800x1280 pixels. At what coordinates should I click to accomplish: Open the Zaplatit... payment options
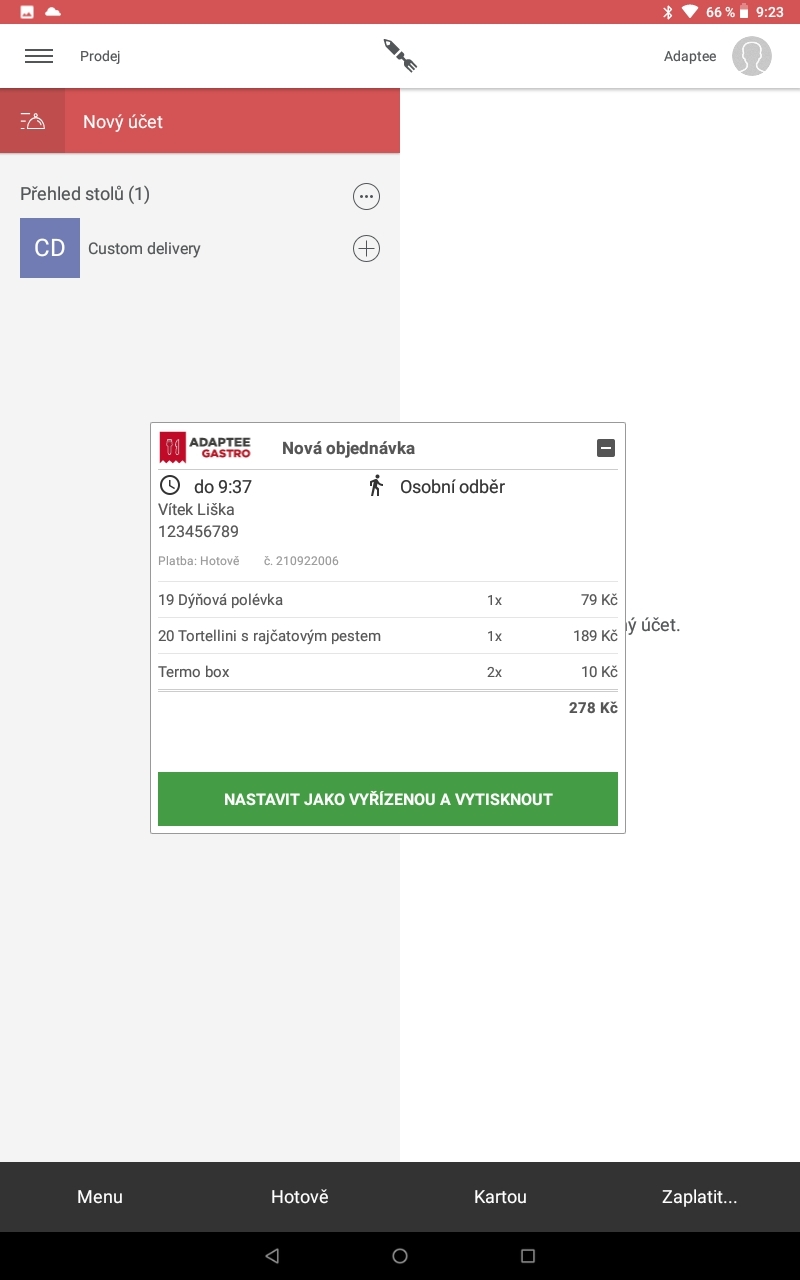700,1197
